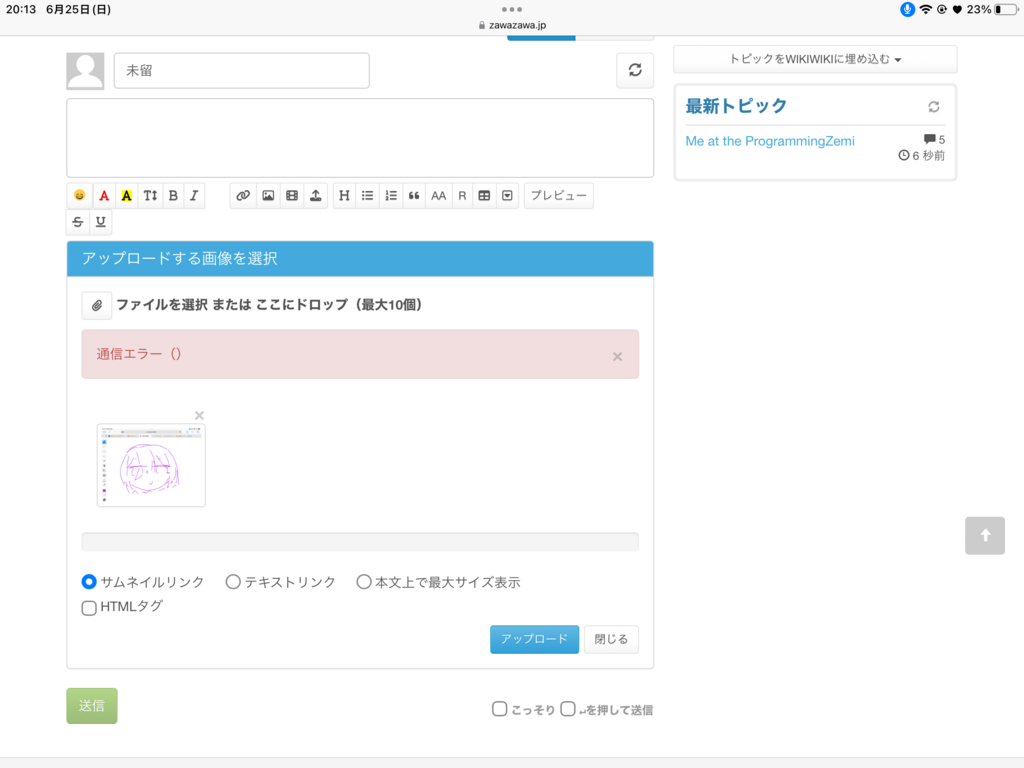
Task: Select the テキストリンク radio option
Action: coord(232,581)
